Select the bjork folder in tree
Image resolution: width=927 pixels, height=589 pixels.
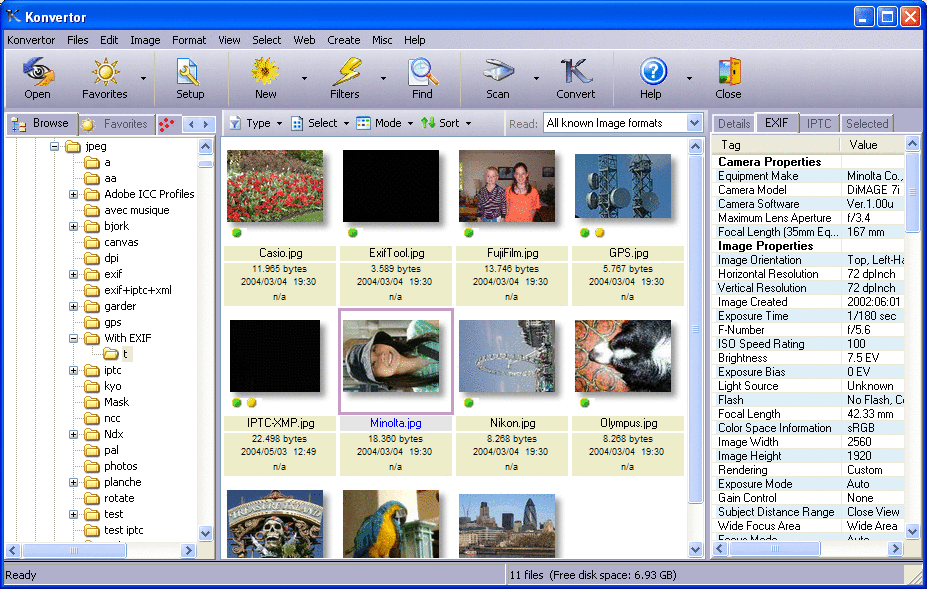117,226
